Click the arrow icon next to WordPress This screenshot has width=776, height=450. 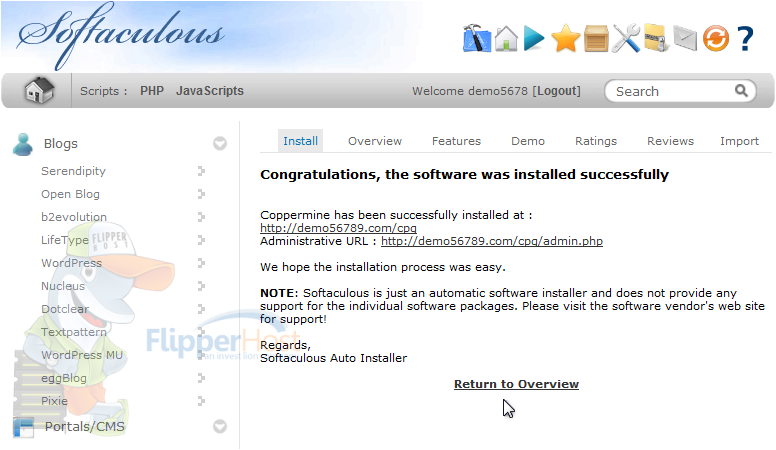pos(201,262)
